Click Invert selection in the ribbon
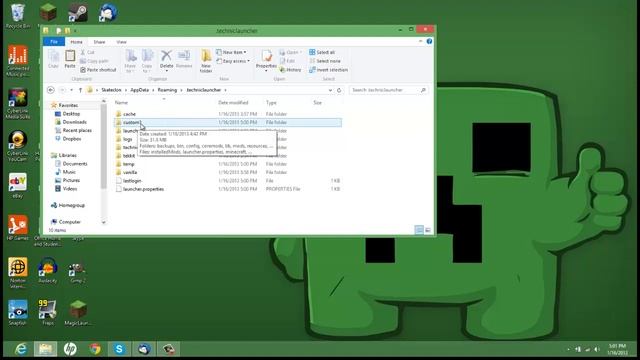640x360 pixels. point(329,70)
